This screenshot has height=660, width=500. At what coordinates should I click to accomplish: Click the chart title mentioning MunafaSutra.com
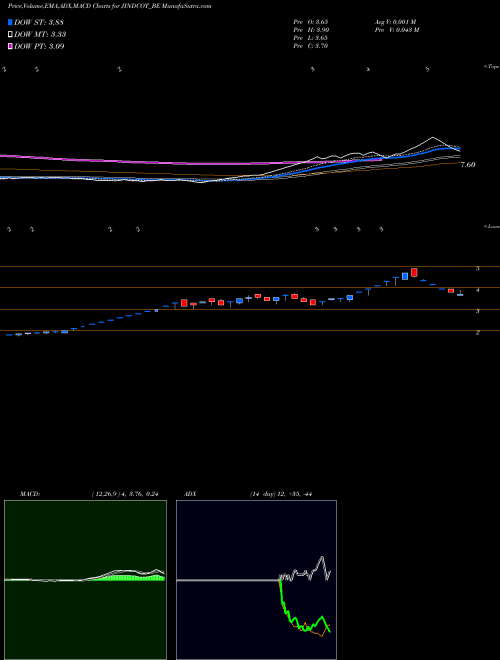click(110, 6)
